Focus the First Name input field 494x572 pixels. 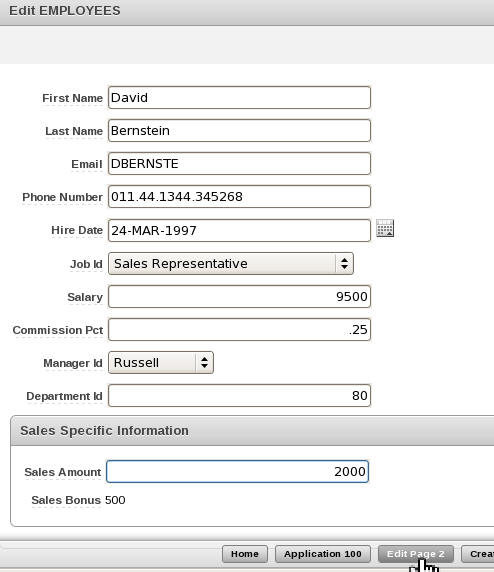tap(239, 98)
